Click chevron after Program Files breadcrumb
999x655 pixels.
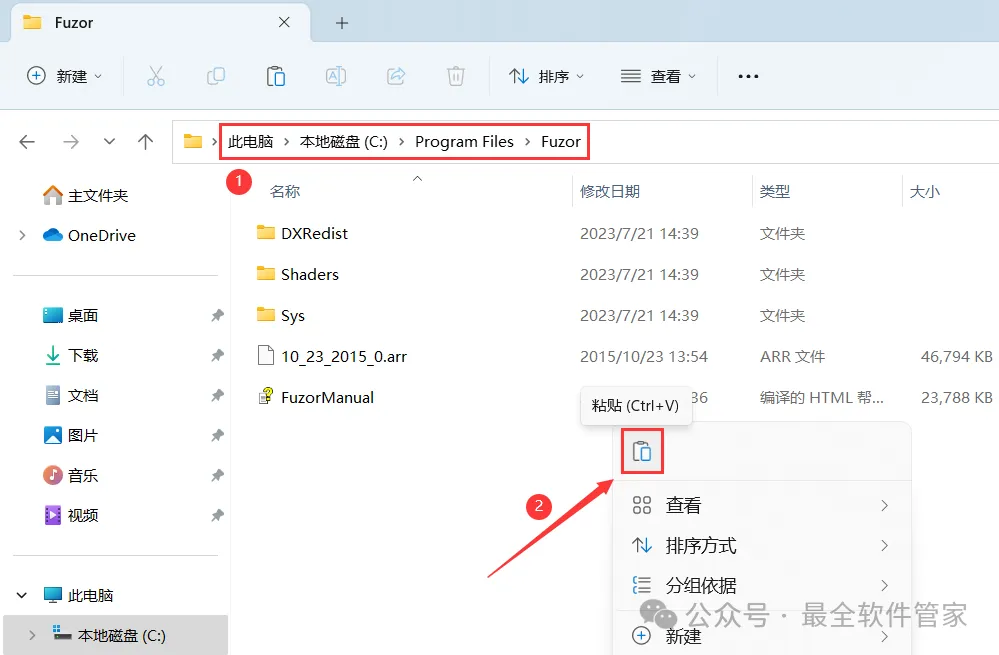(x=528, y=141)
